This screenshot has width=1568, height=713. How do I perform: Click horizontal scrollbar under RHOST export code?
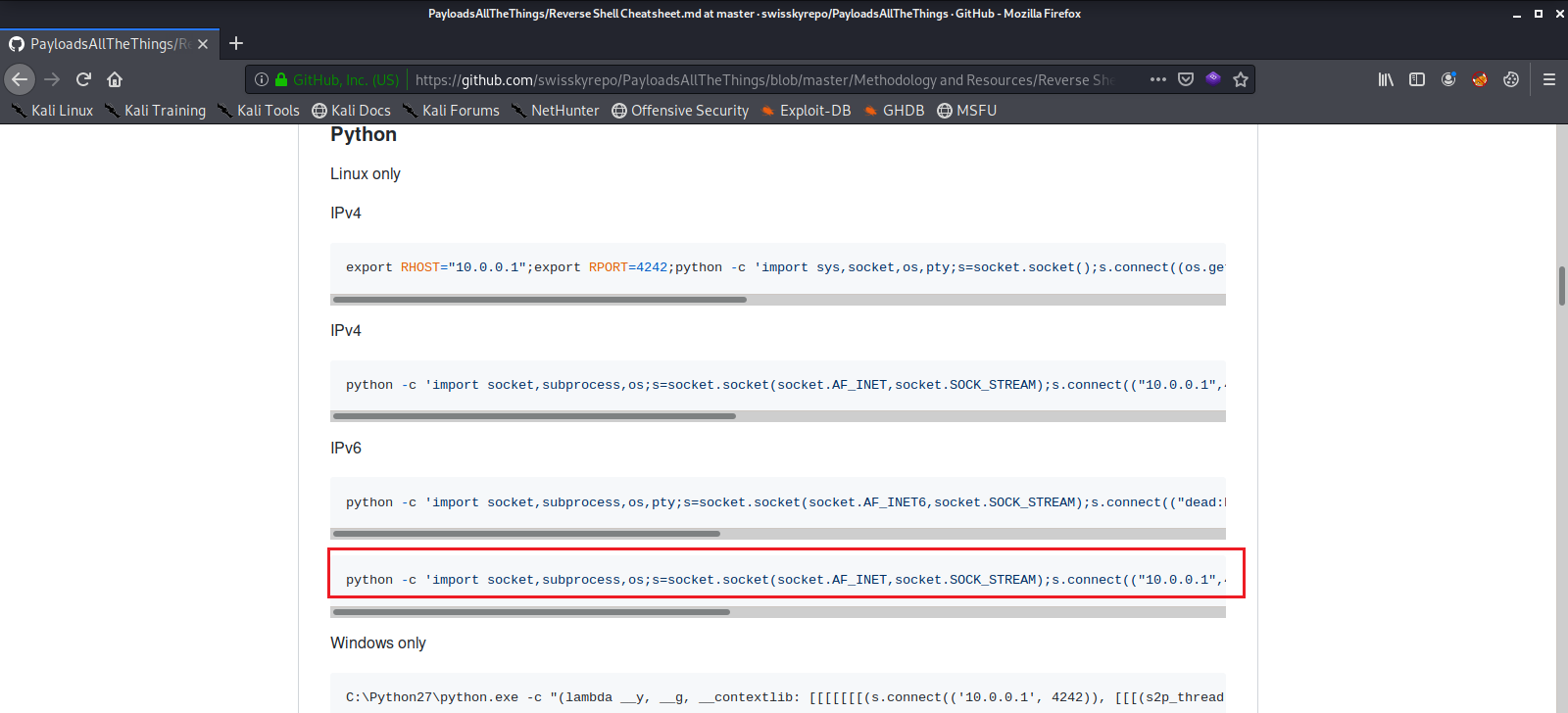(539, 300)
